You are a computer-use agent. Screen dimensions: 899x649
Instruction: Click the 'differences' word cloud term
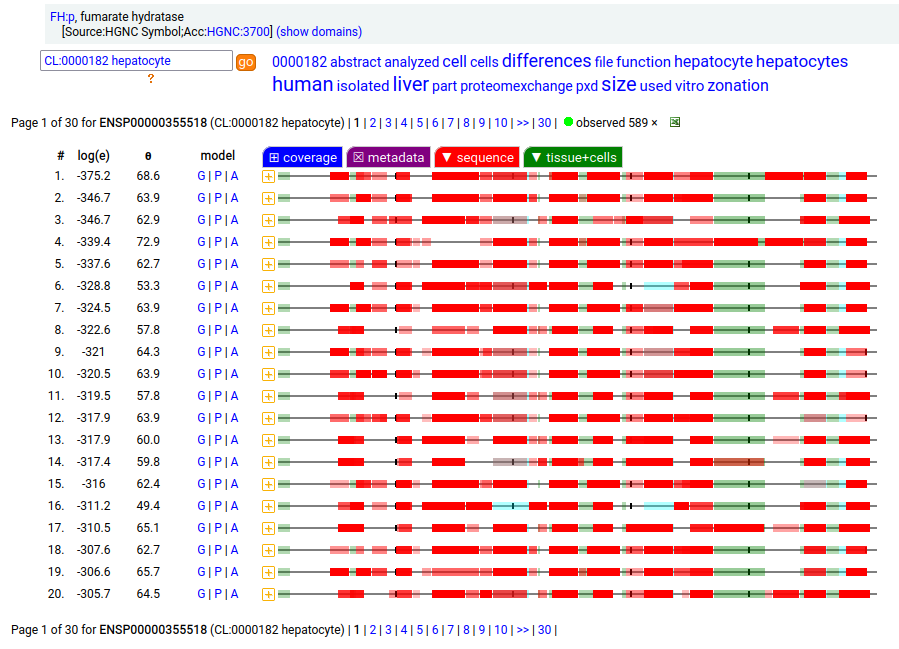(546, 60)
